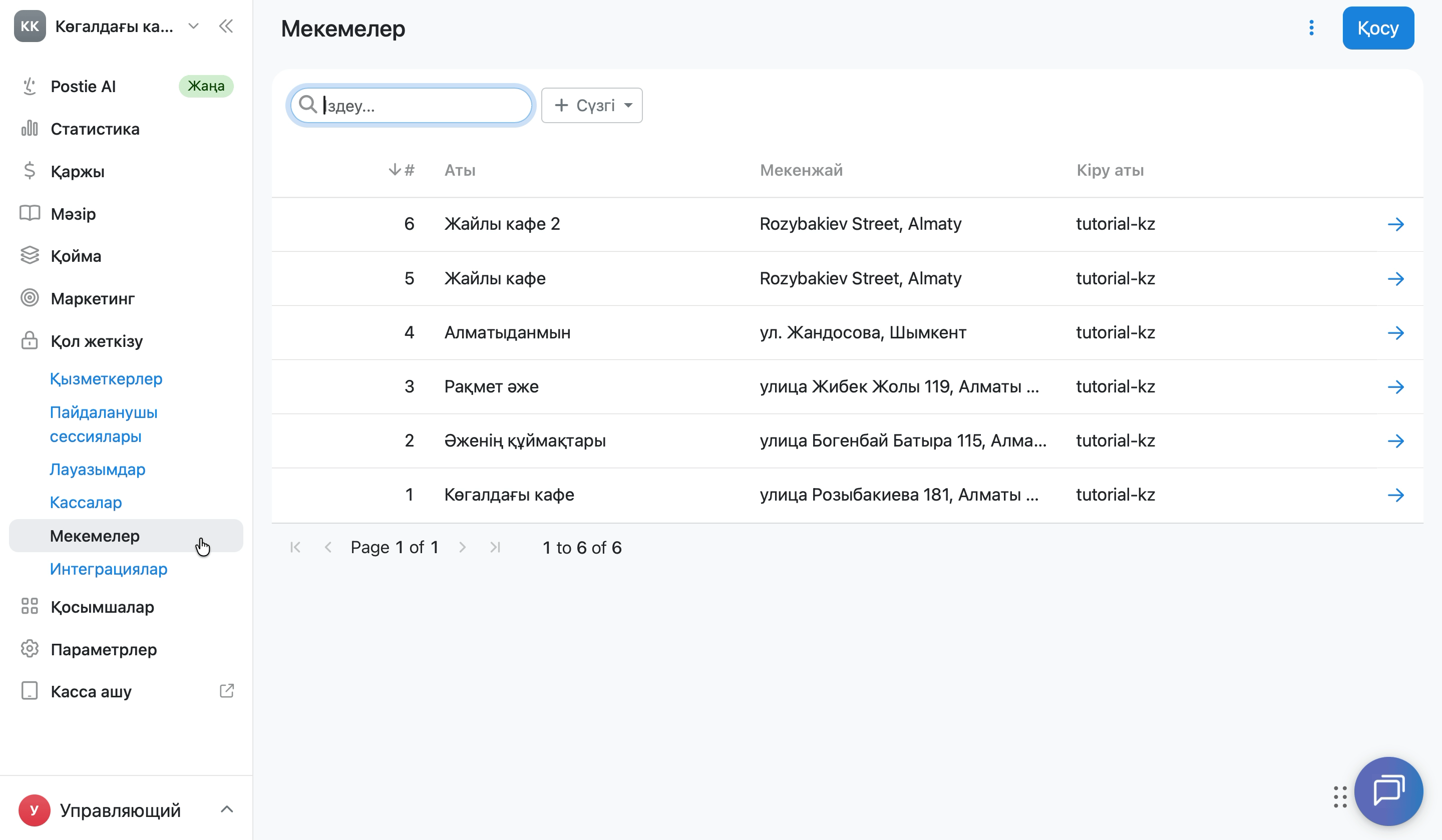
Task: Open the Интеграциялар page
Action: tap(109, 569)
